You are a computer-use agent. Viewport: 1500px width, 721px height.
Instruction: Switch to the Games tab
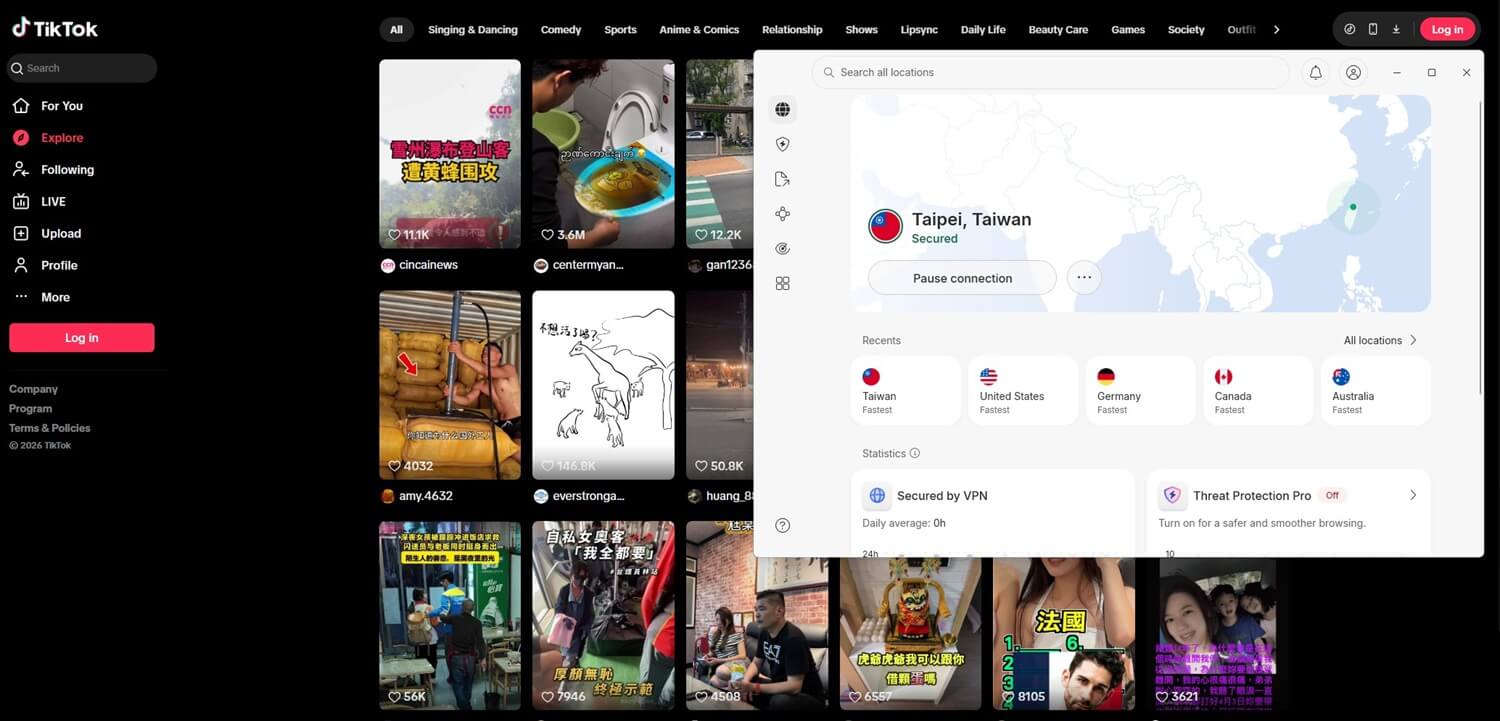point(1128,30)
